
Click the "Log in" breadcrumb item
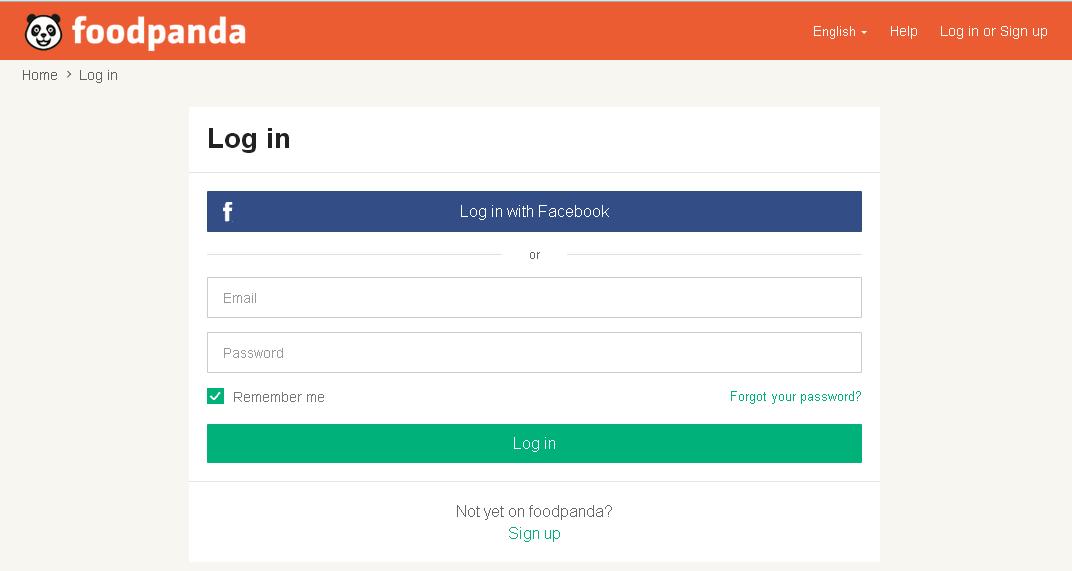(x=98, y=75)
